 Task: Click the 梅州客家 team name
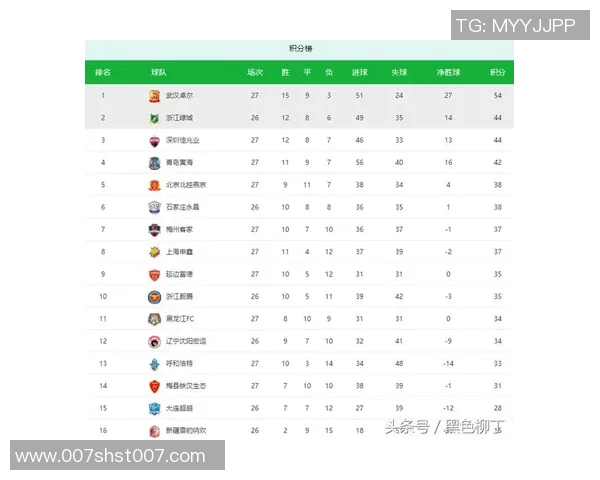point(178,230)
